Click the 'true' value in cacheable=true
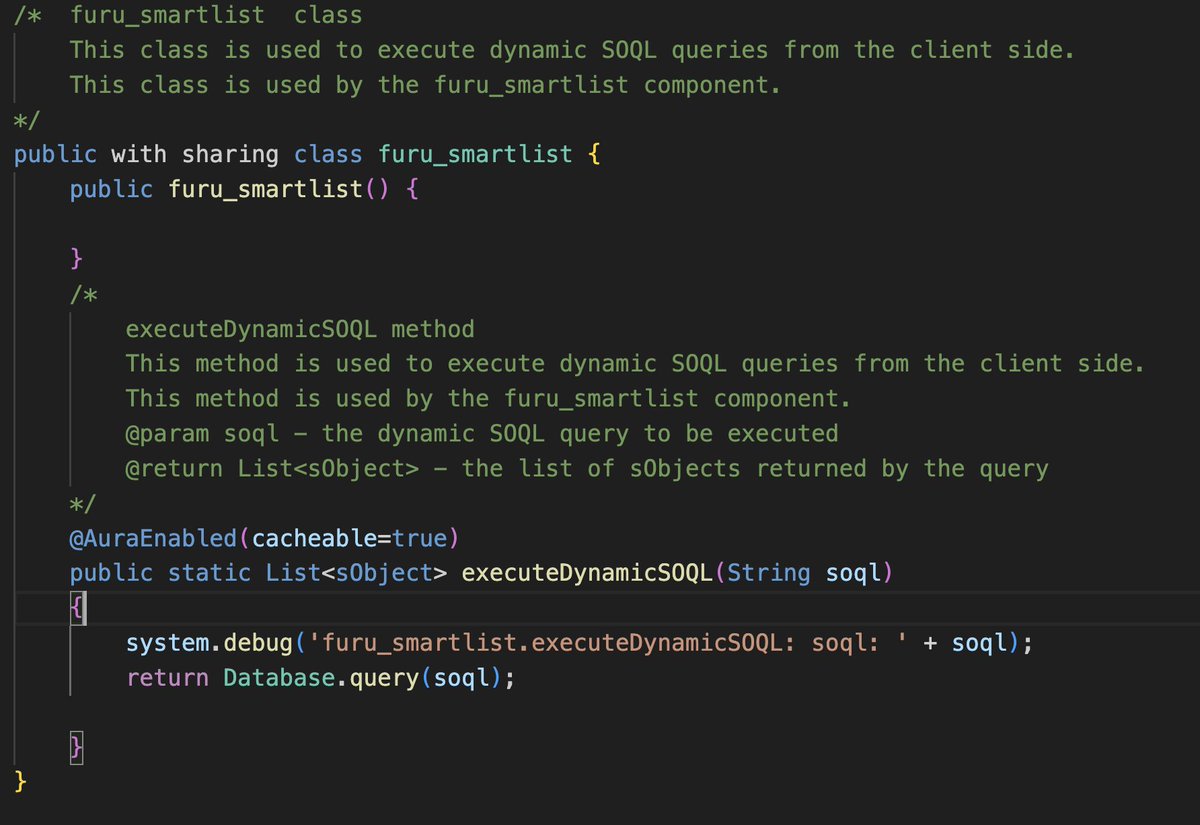The image size is (1200, 825). pos(419,538)
